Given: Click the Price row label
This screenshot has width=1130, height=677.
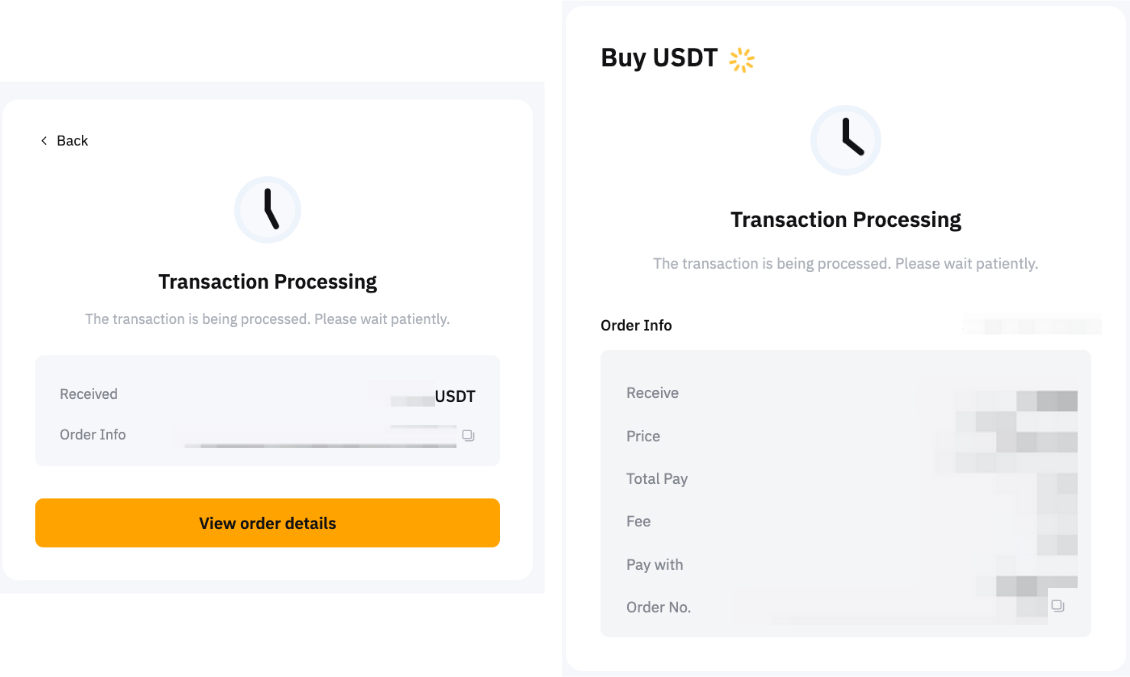Looking at the screenshot, I should pos(644,436).
